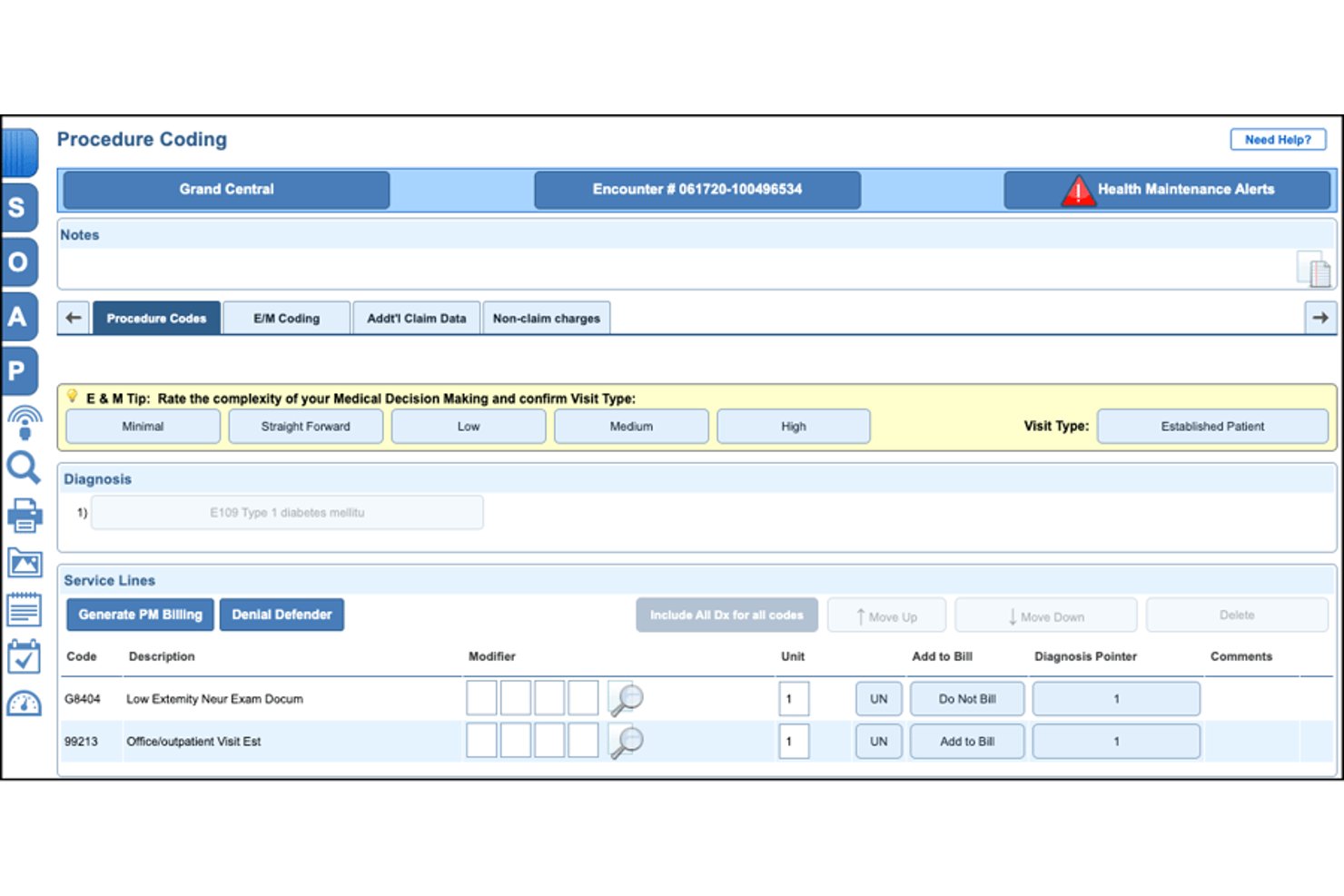Screen dimensions: 1344x896
Task: Click the magnifying glass search icon in sidebar
Action: [24, 468]
